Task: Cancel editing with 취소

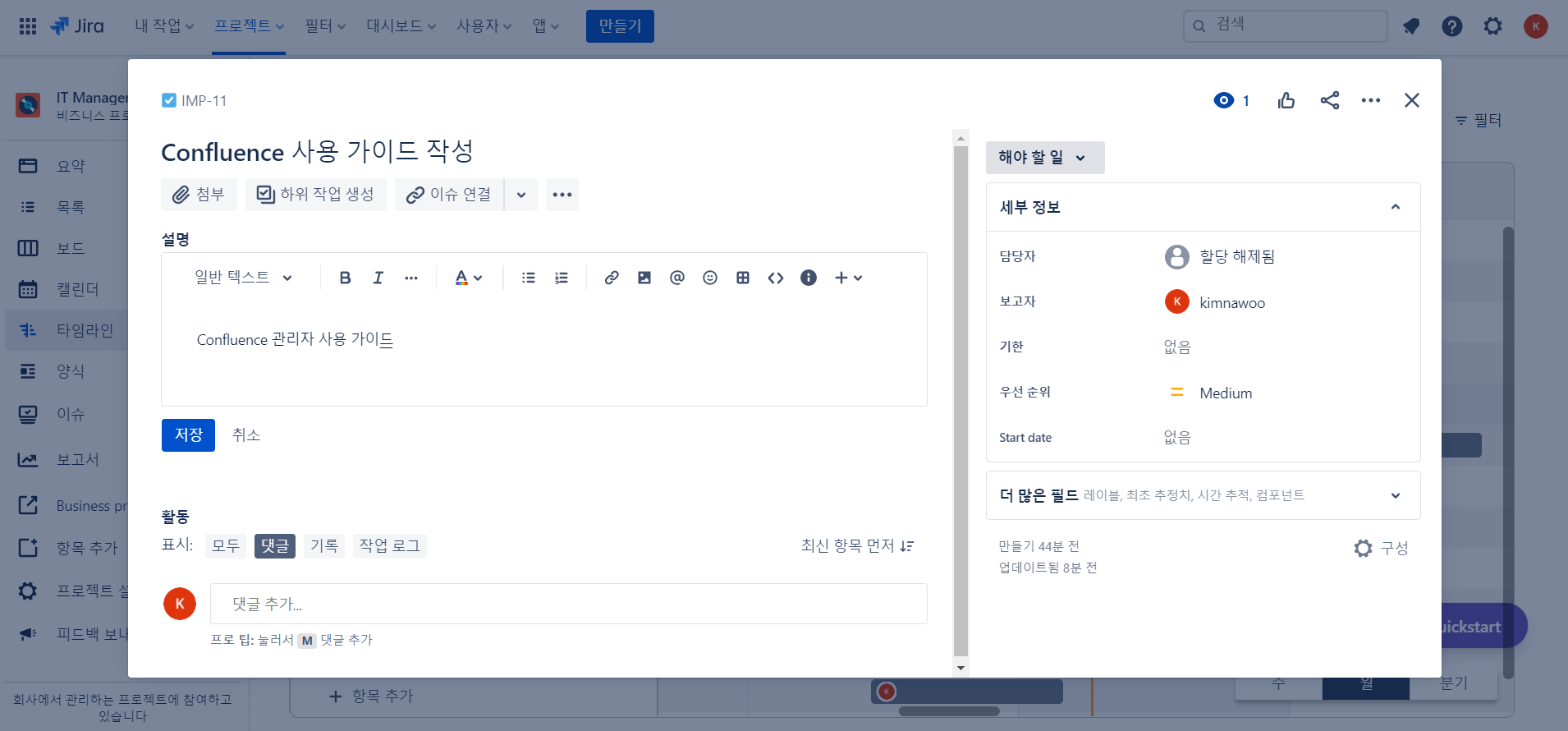Action: 246,435
